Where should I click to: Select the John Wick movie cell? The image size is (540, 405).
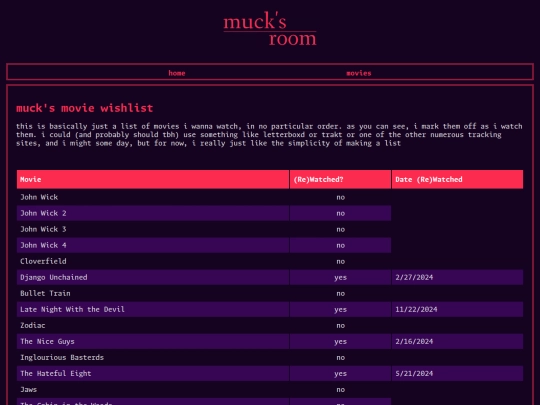[x=153, y=197]
